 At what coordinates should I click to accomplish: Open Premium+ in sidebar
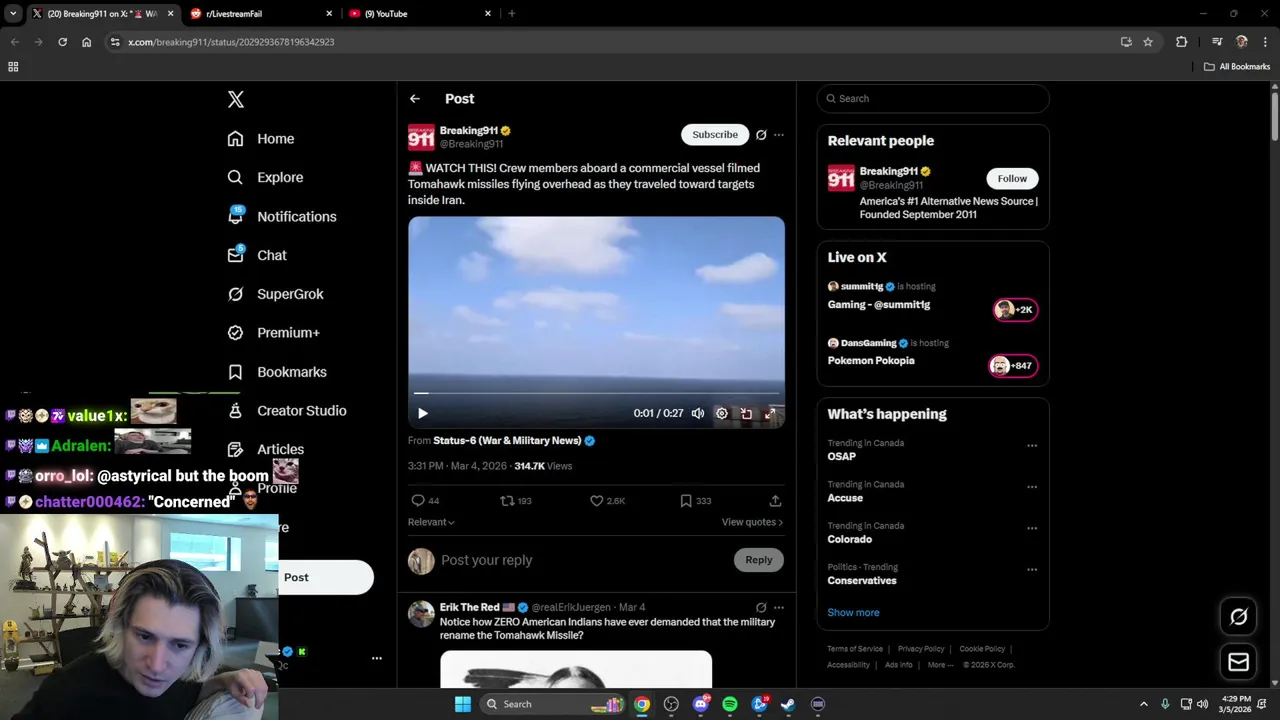pyautogui.click(x=273, y=333)
